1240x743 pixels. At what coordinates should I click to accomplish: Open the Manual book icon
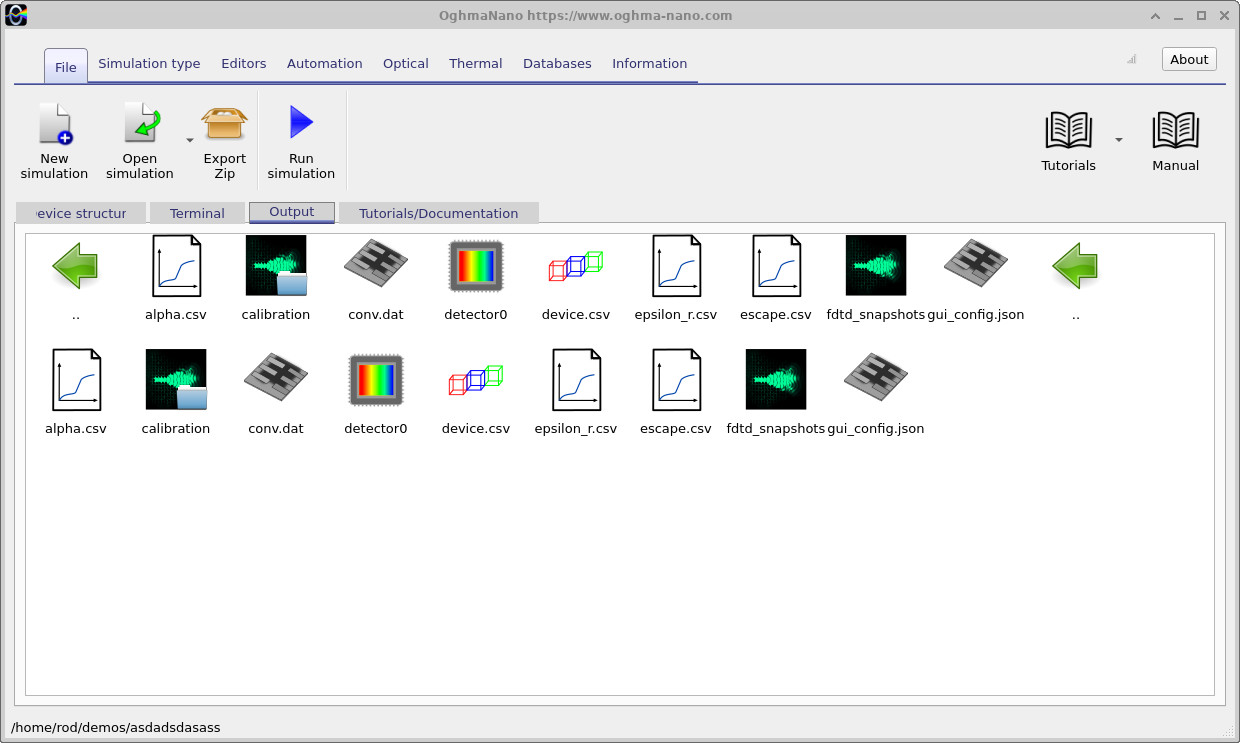[x=1176, y=131]
